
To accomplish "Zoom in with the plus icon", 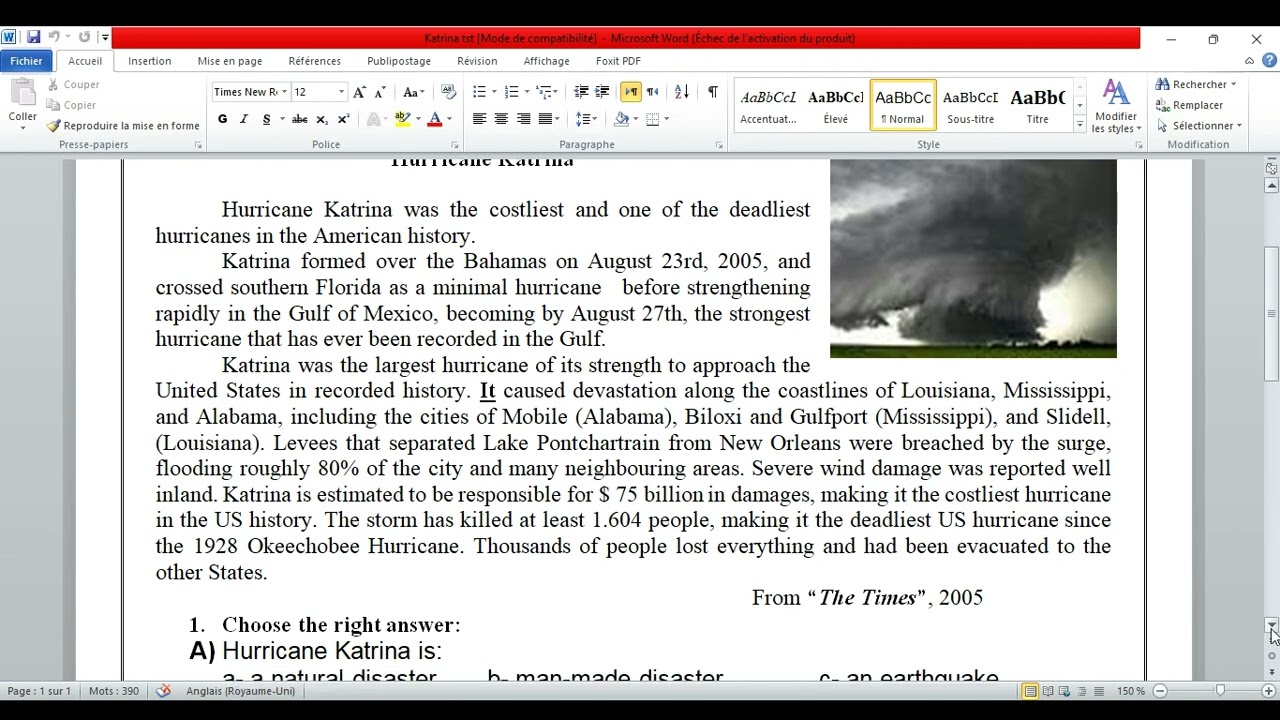I will coord(1269,691).
